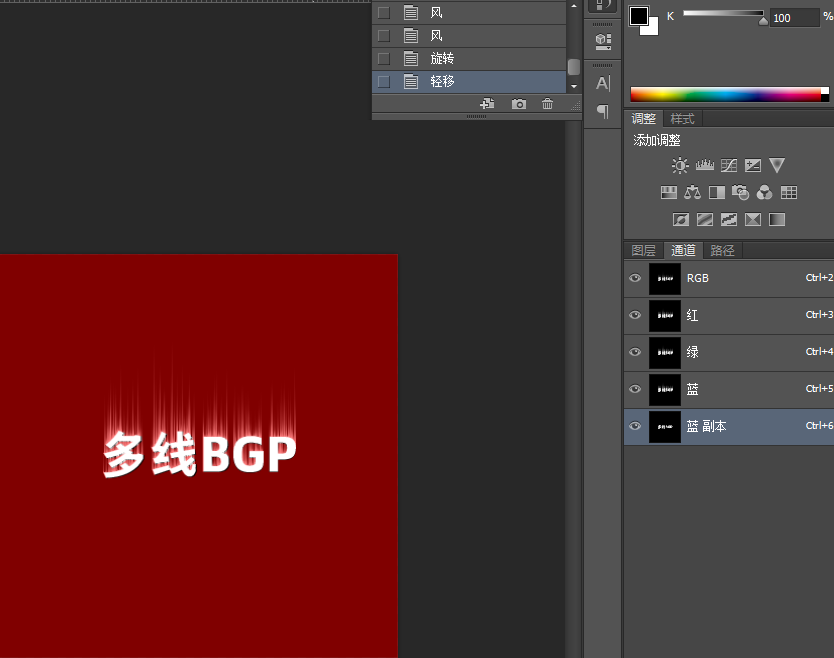Toggle visibility of 蓝 channel
Viewport: 834px width, 658px height.
pos(635,389)
